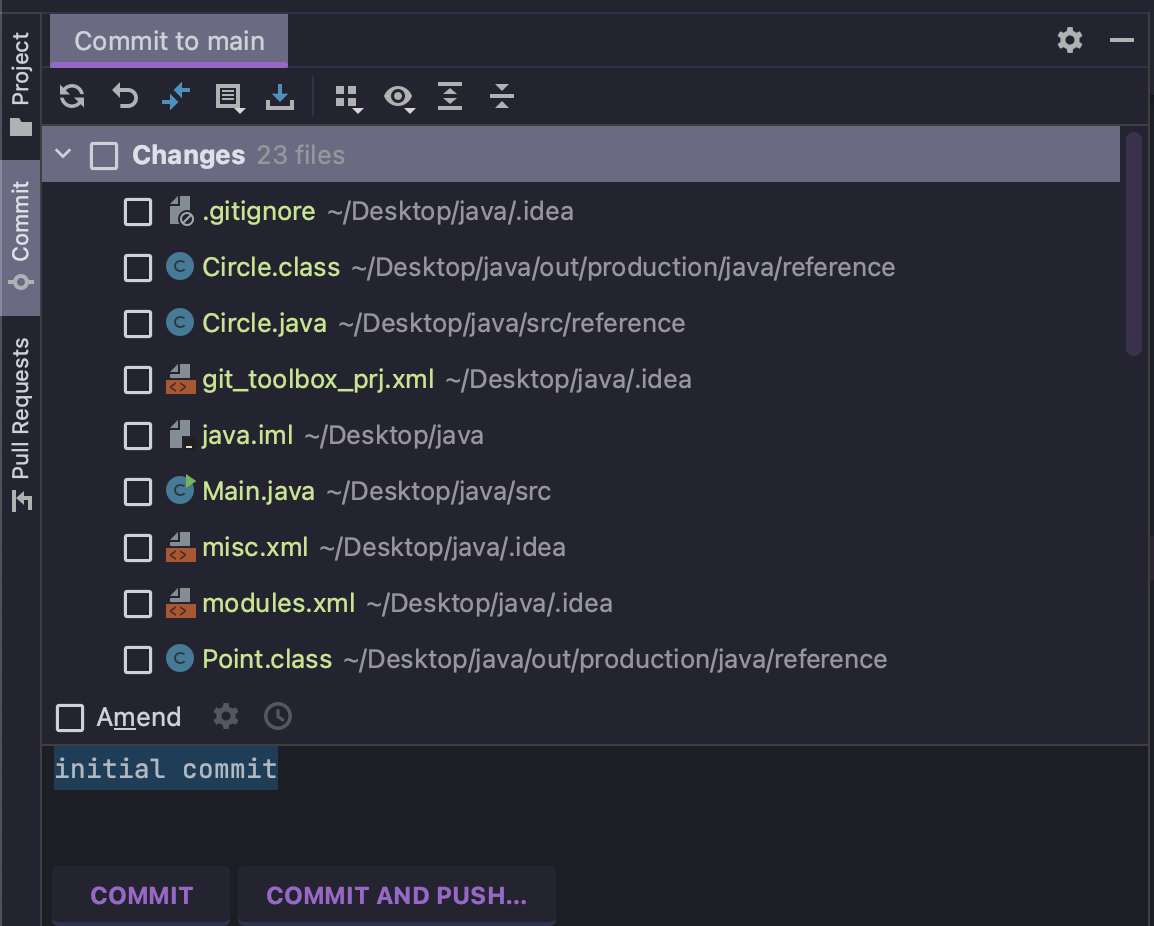1154x926 pixels.
Task: Select modules.xml file name
Action: pos(278,603)
